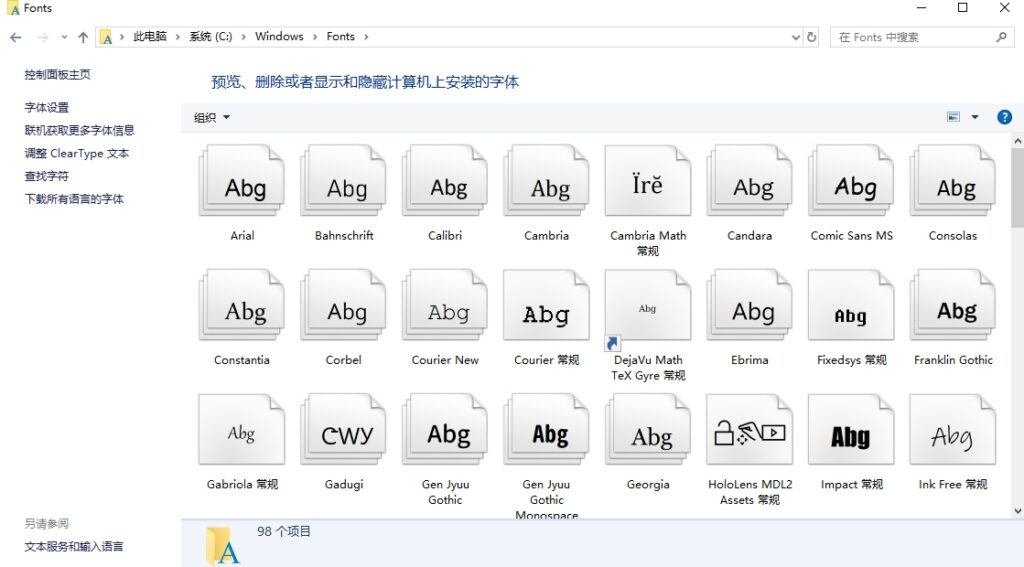1024x567 pixels.
Task: Open the 组织 dropdown menu
Action: tap(212, 118)
